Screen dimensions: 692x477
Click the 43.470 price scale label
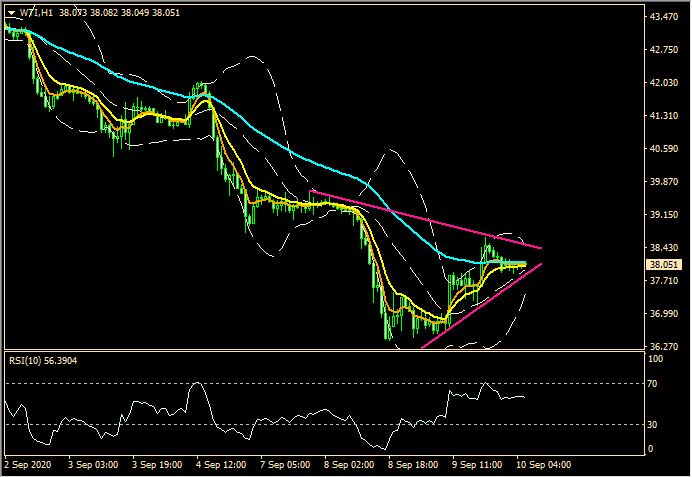(664, 18)
